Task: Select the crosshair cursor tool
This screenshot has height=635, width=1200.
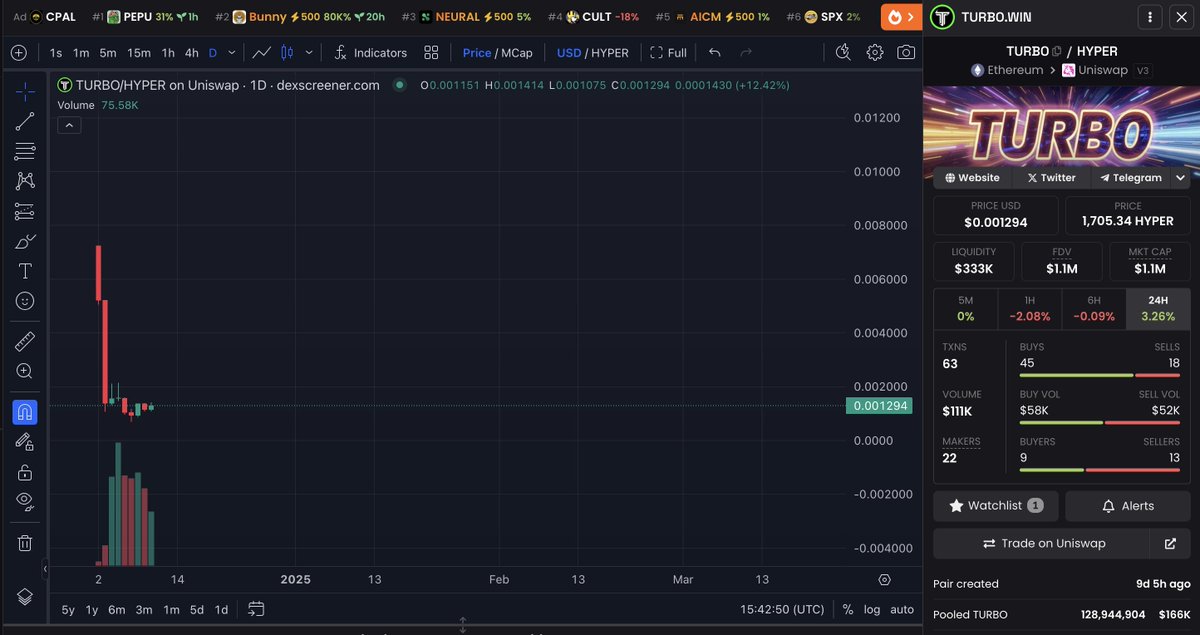Action: coord(25,92)
